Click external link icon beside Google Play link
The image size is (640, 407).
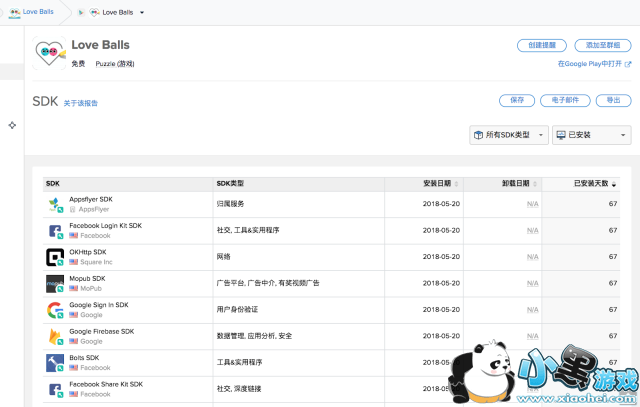[628, 64]
